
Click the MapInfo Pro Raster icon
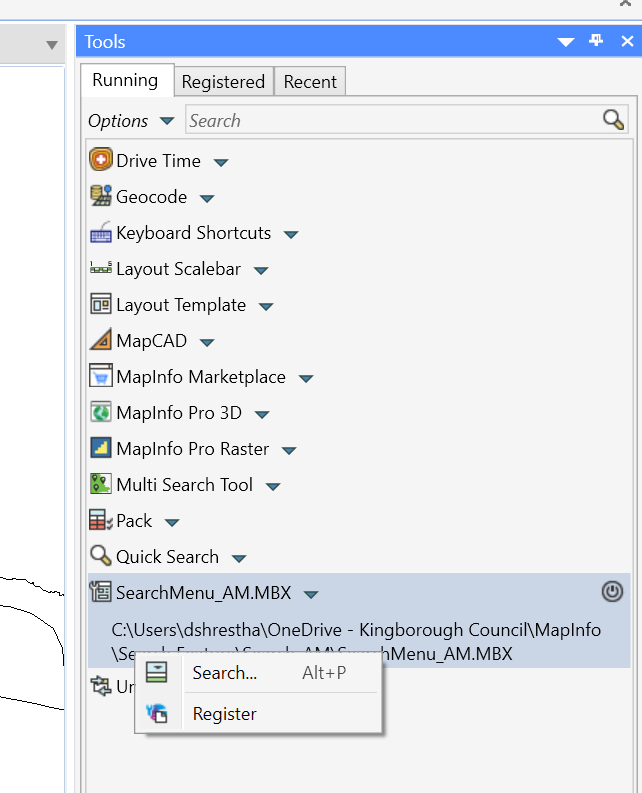coord(101,448)
